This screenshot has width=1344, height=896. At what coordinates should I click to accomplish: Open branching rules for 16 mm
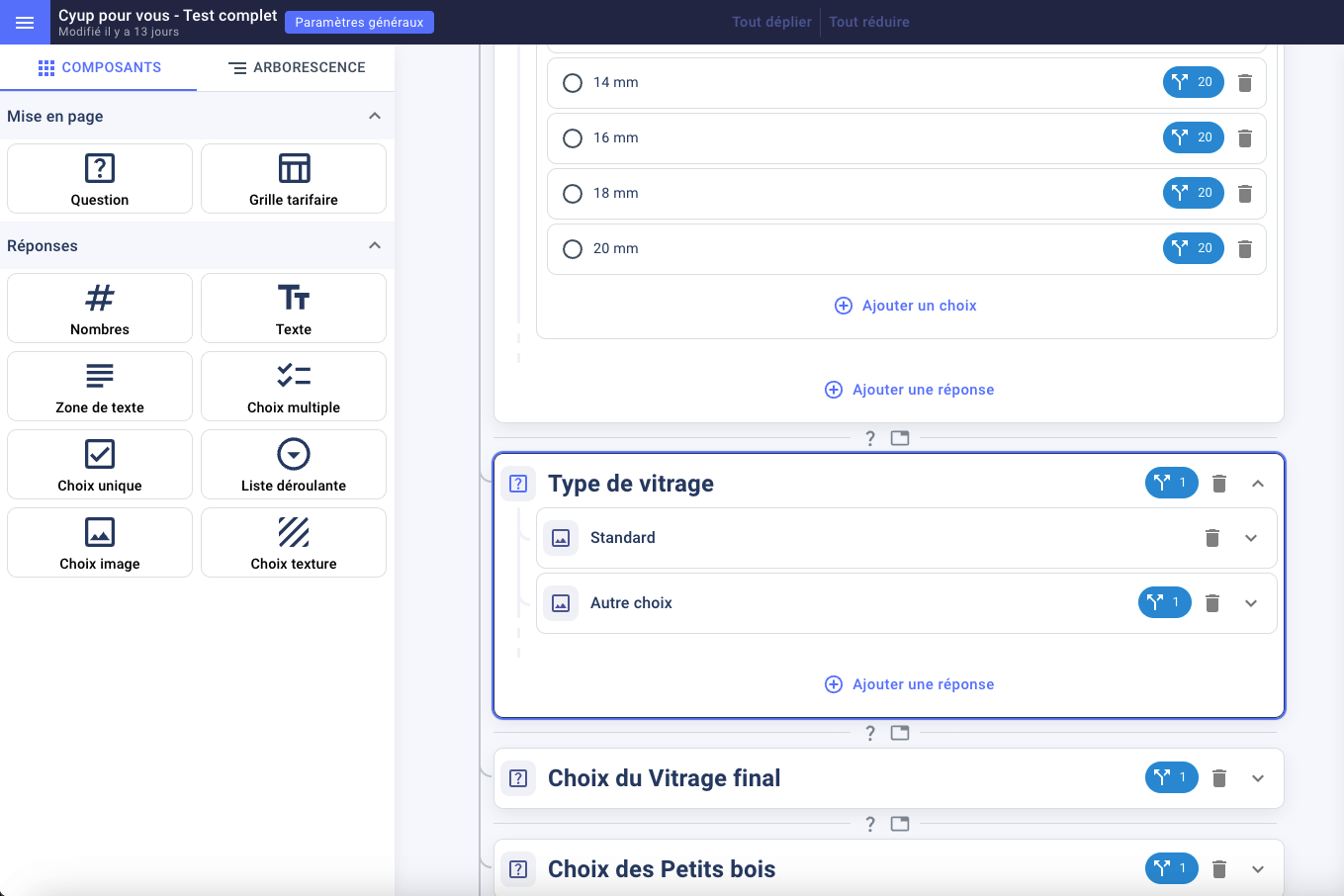(x=1194, y=137)
